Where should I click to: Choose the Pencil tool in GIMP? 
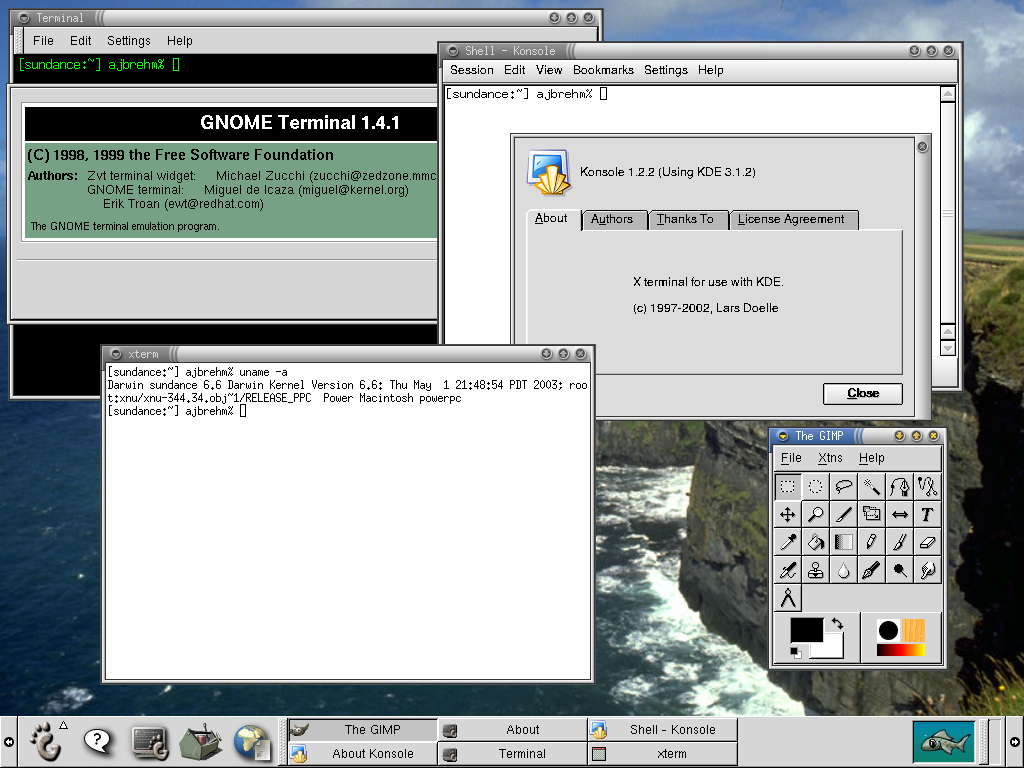coord(871,542)
